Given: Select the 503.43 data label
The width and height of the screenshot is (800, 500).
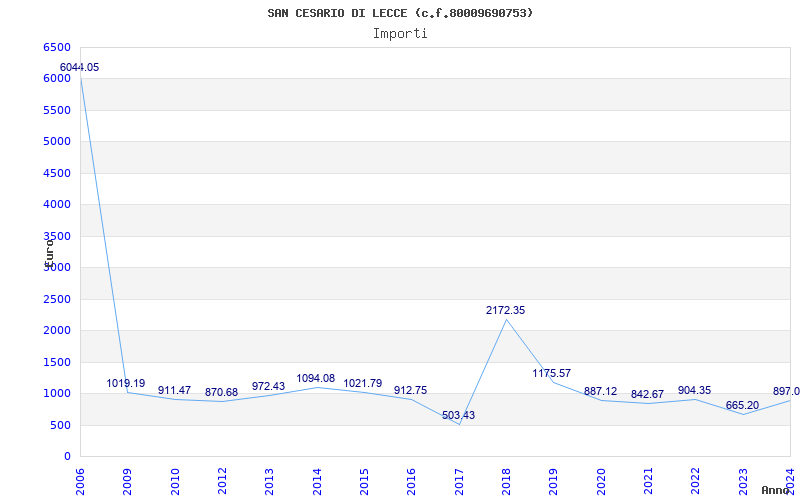Looking at the screenshot, I should [458, 415].
